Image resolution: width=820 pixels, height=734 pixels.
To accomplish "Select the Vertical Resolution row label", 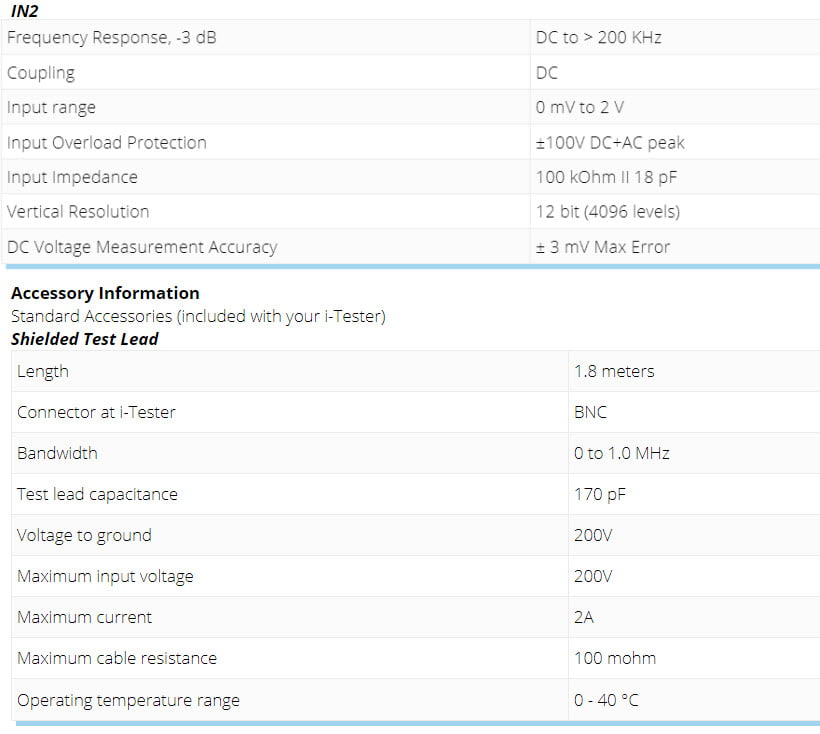I will (x=78, y=212).
